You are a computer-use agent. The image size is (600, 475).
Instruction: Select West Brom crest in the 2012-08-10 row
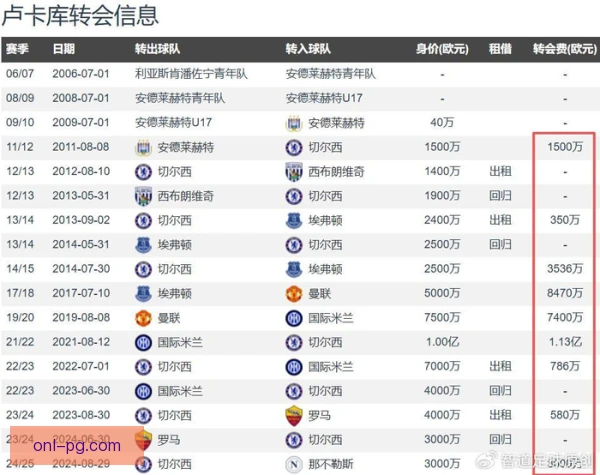coord(294,172)
